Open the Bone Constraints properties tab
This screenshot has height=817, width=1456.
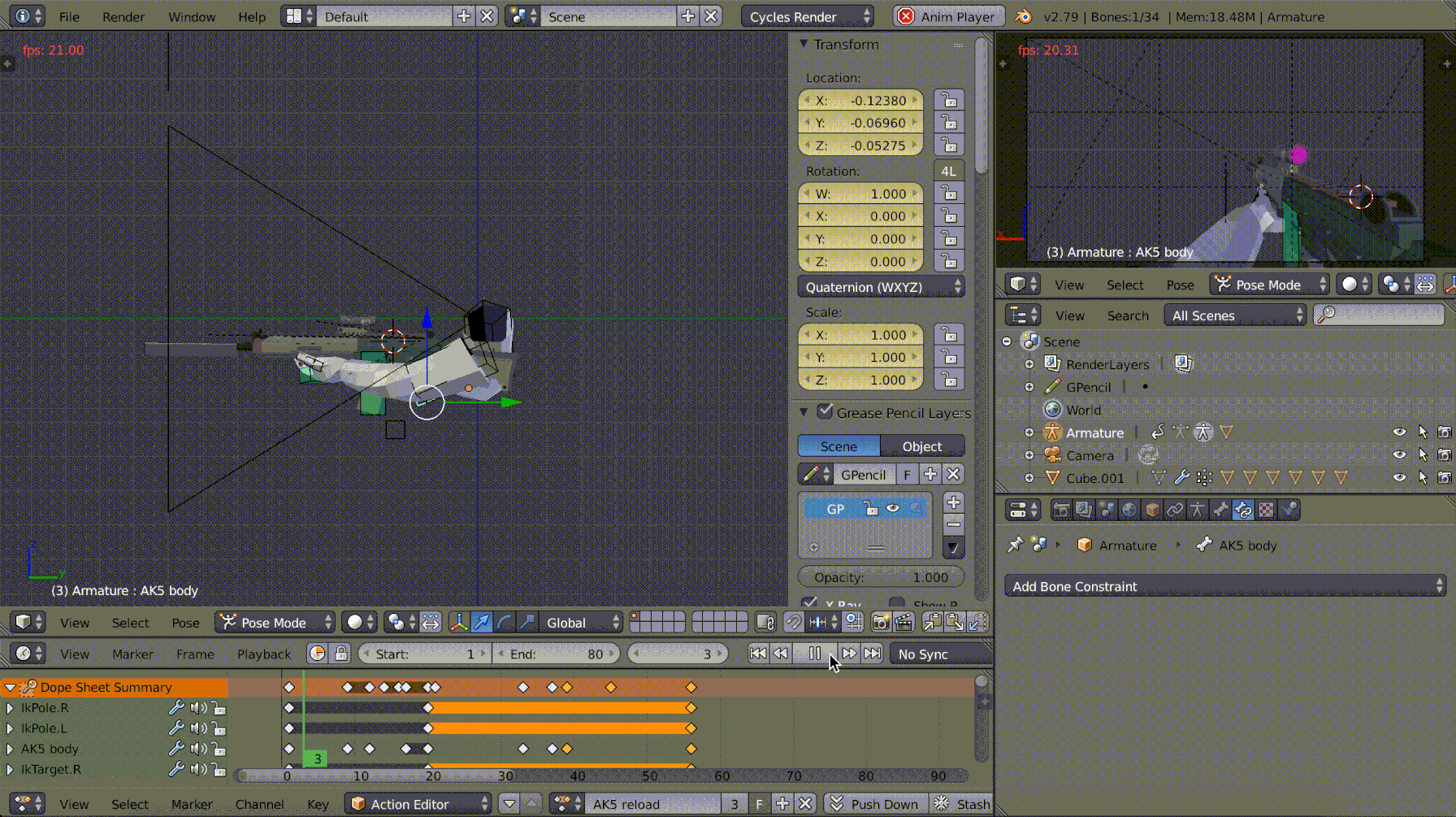pos(1243,510)
